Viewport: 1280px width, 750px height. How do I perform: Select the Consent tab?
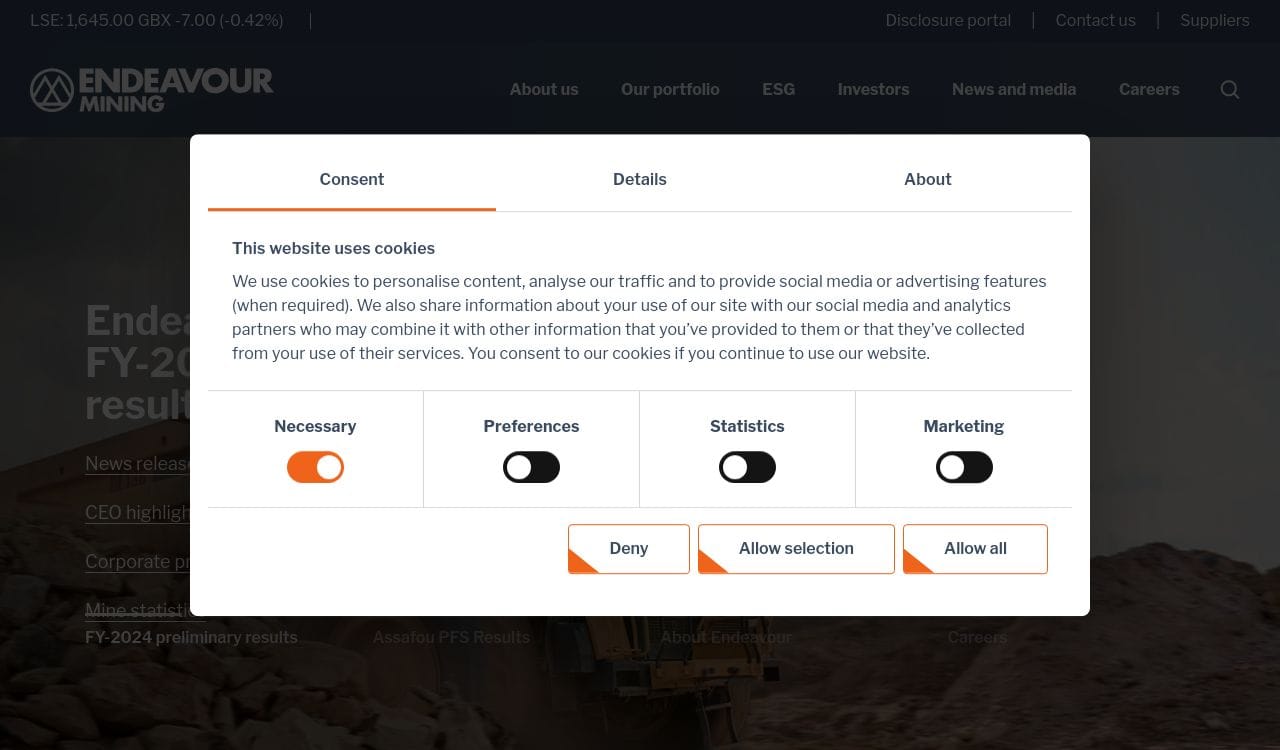click(x=351, y=180)
